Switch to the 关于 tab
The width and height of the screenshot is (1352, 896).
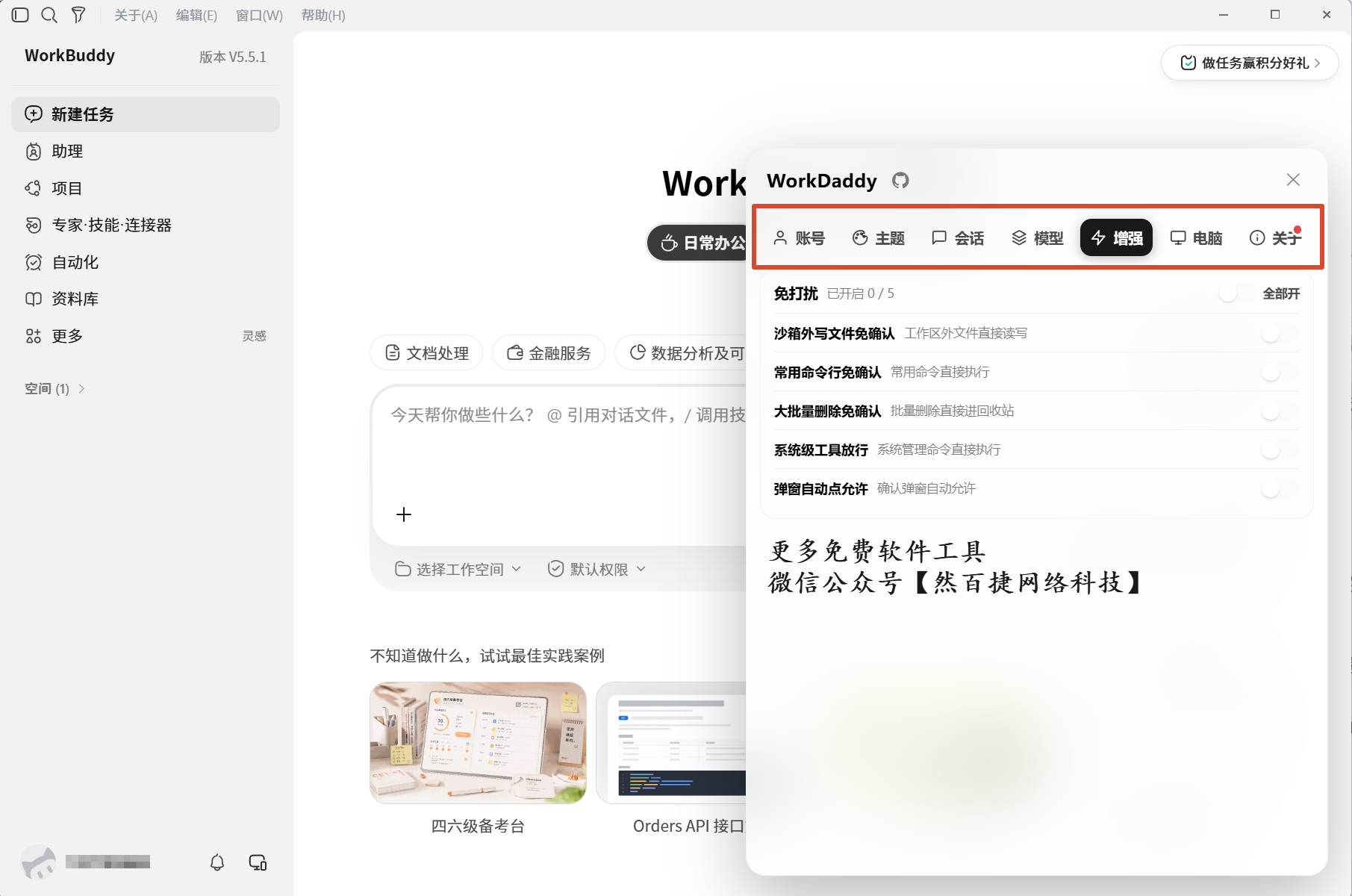click(1275, 238)
